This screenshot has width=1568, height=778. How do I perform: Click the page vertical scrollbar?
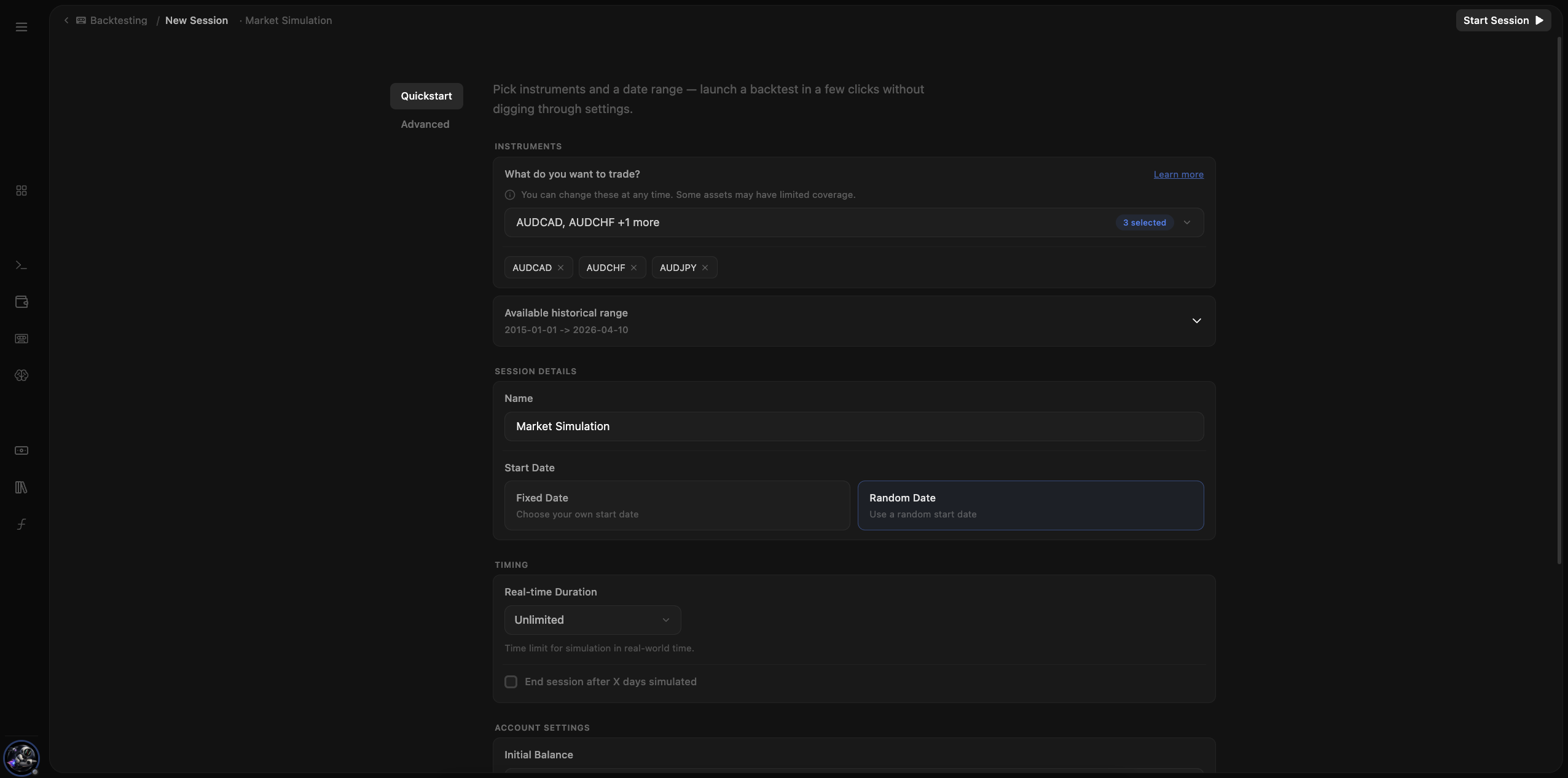point(1559,301)
